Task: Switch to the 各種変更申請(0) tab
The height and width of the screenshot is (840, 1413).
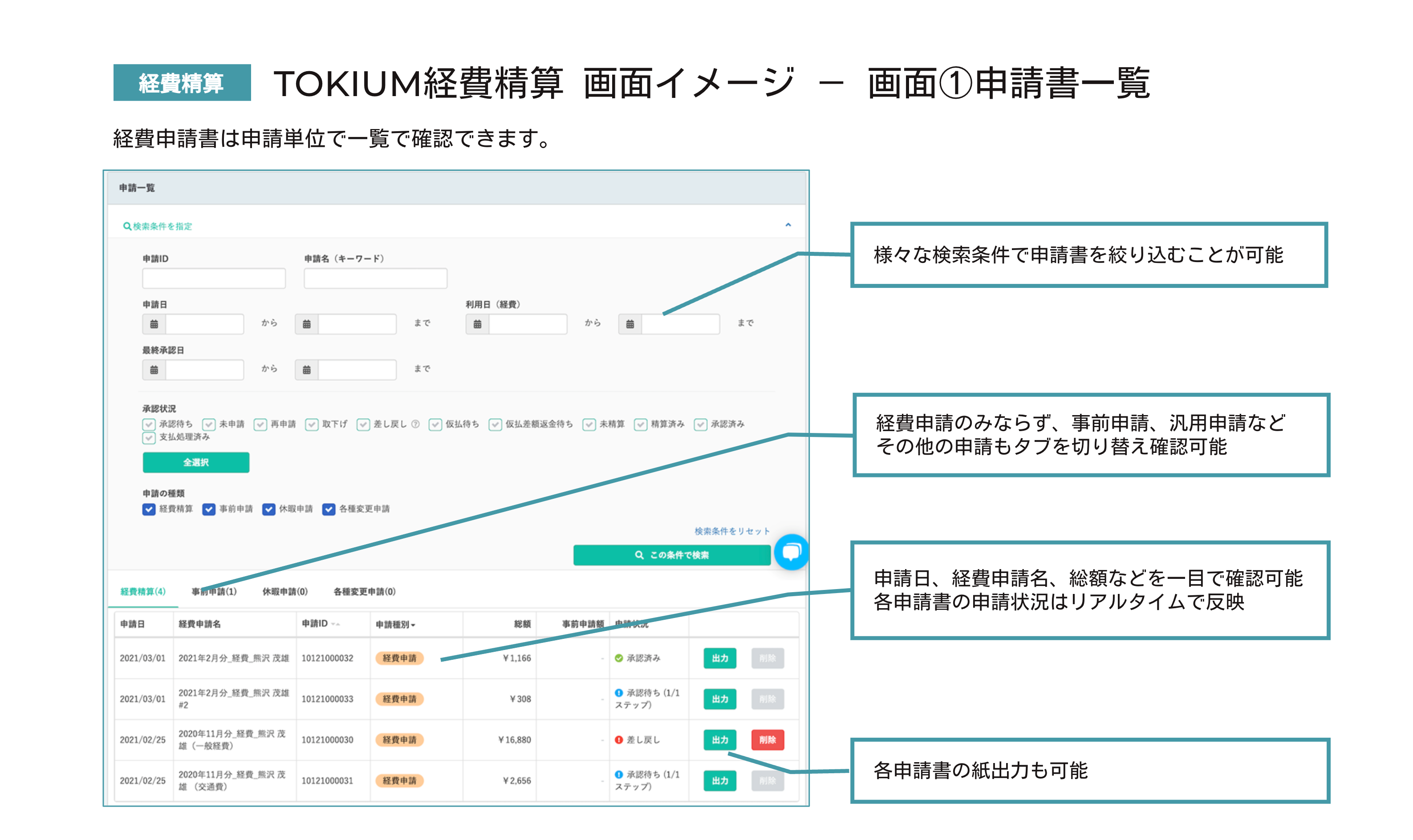Action: [364, 591]
